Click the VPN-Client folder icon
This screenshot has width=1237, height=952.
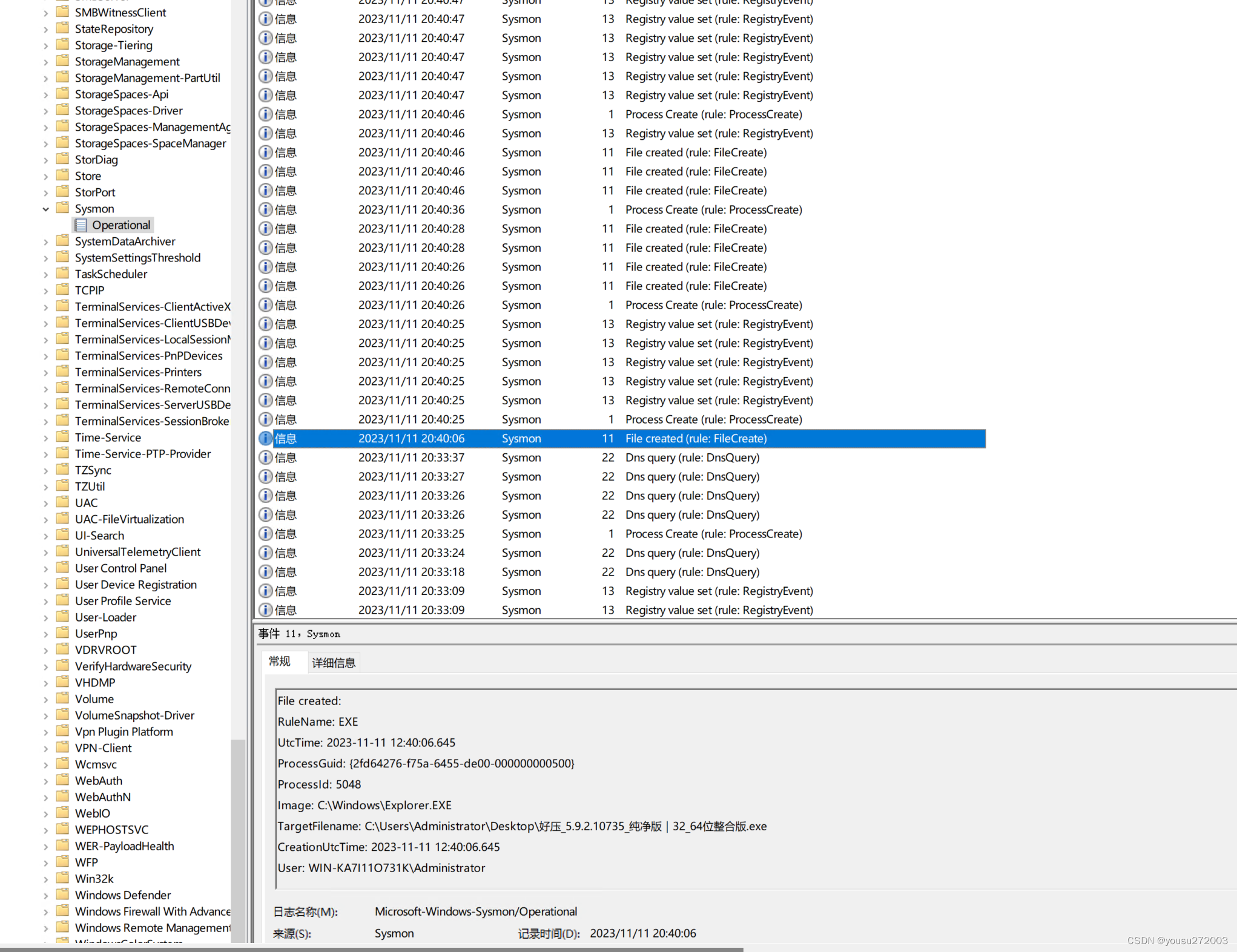click(62, 747)
